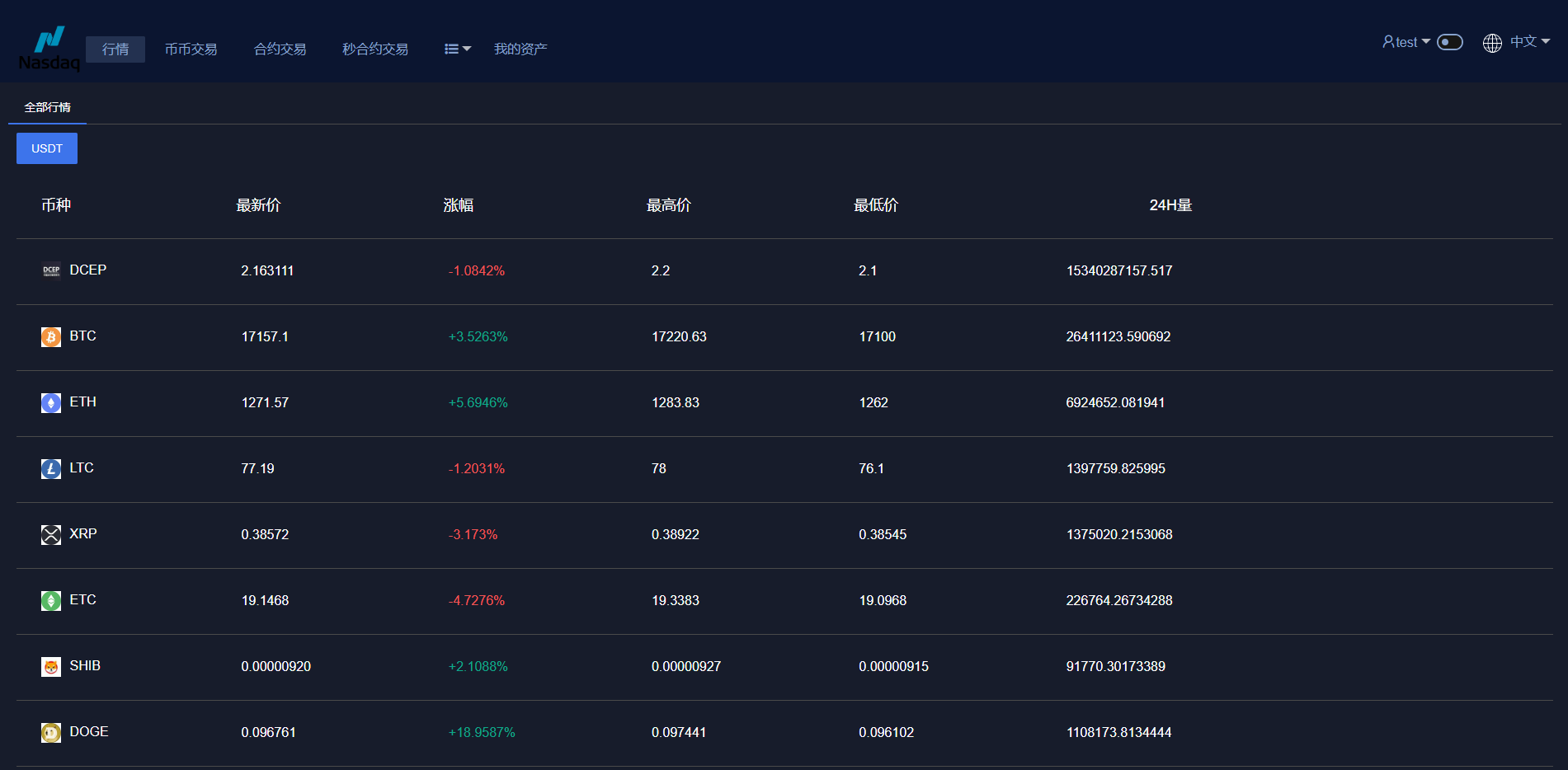This screenshot has width=1568, height=770.
Task: Click the DCEP coin icon
Action: [x=51, y=270]
